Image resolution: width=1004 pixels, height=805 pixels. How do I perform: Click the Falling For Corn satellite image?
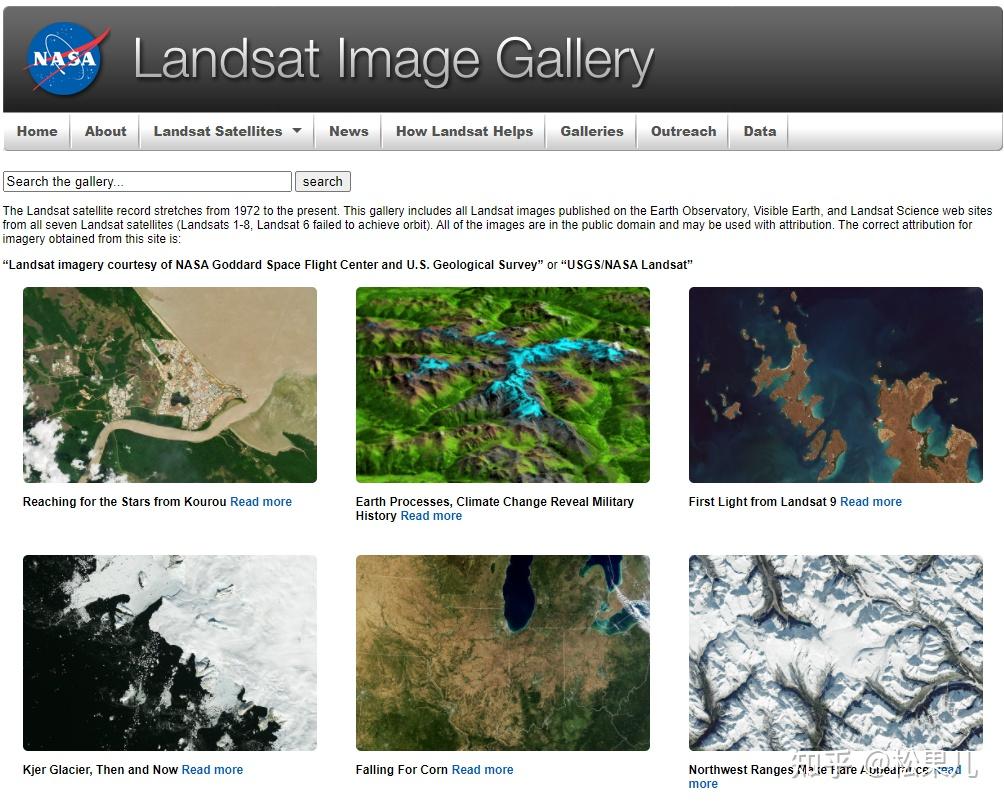[502, 652]
